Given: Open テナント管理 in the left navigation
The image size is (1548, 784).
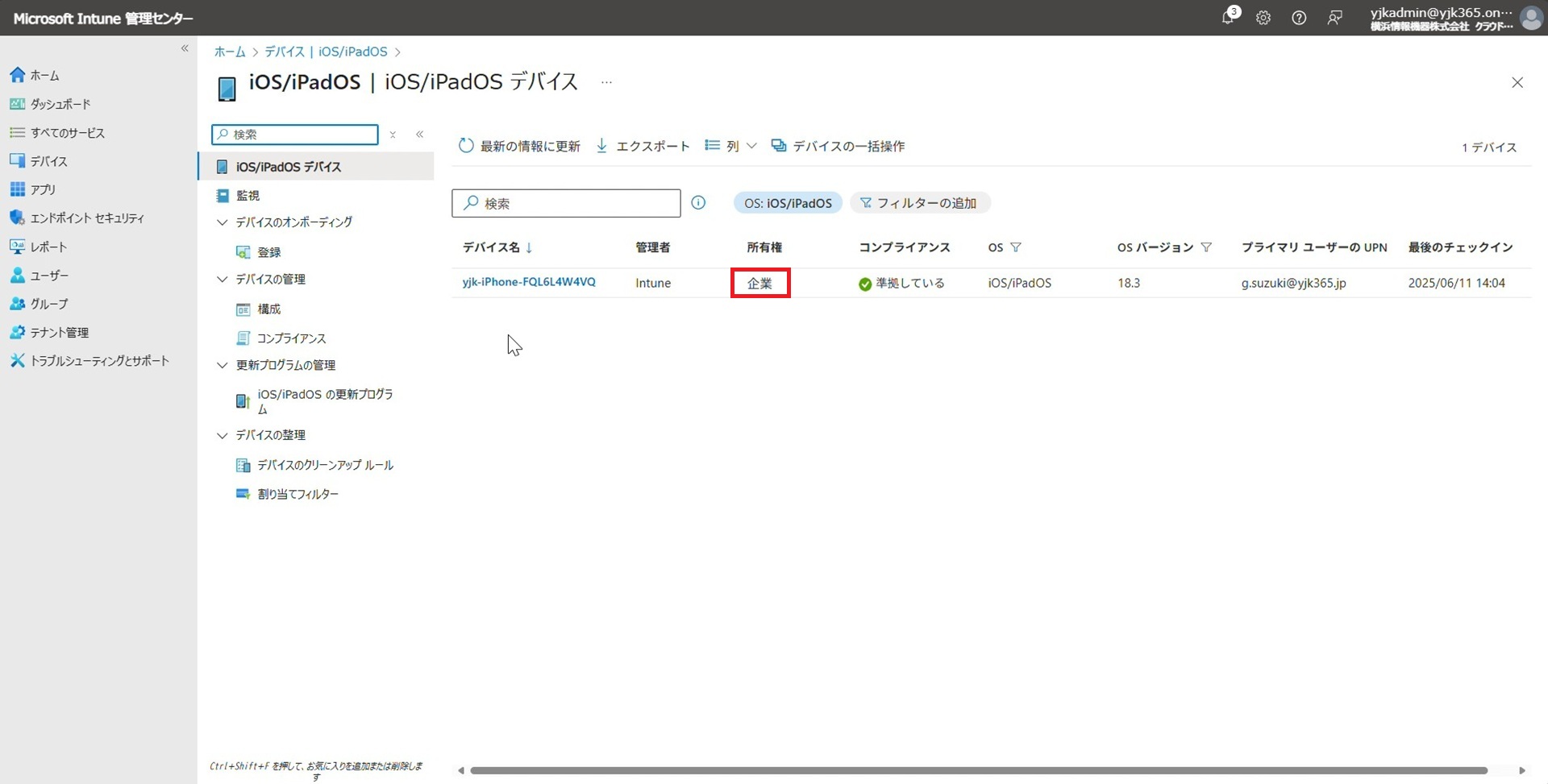Looking at the screenshot, I should point(49,332).
